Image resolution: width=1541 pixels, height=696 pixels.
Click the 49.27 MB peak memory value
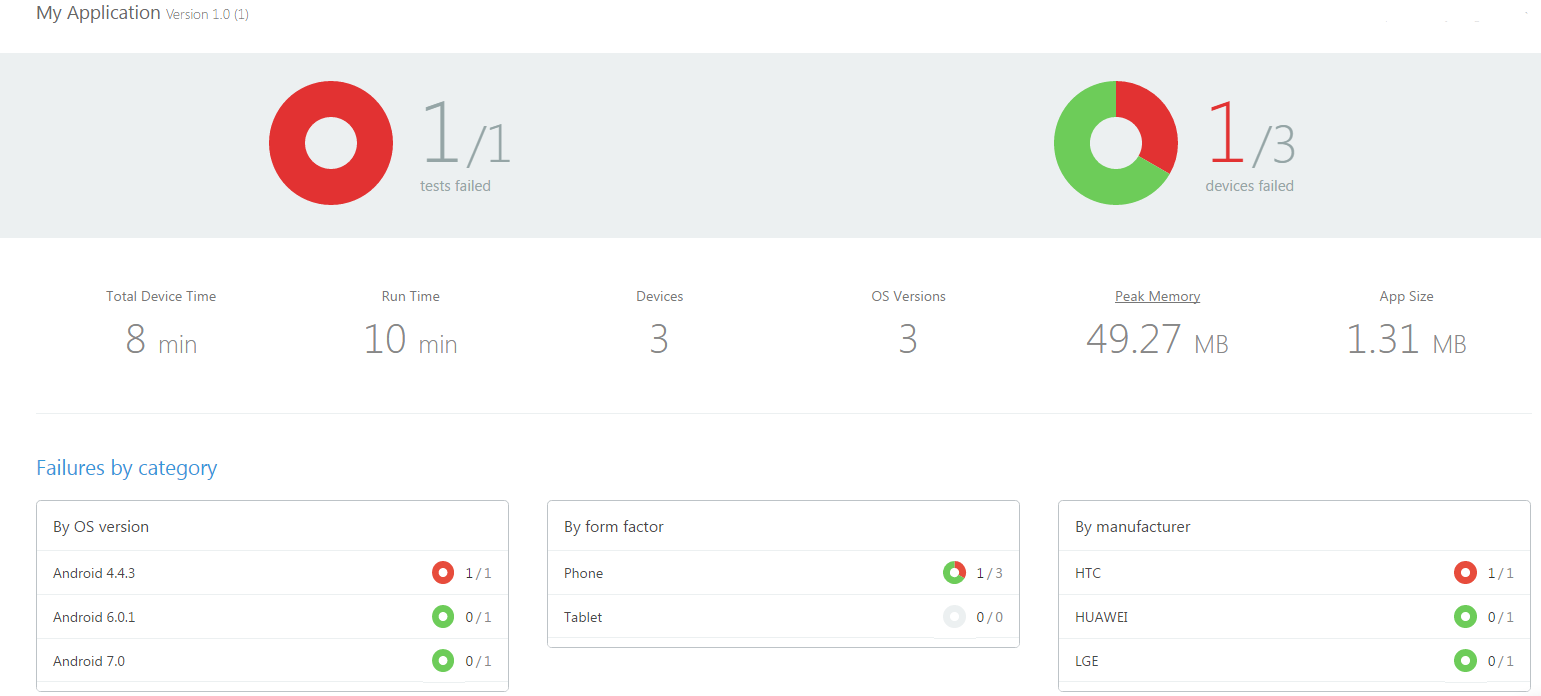click(x=1157, y=341)
